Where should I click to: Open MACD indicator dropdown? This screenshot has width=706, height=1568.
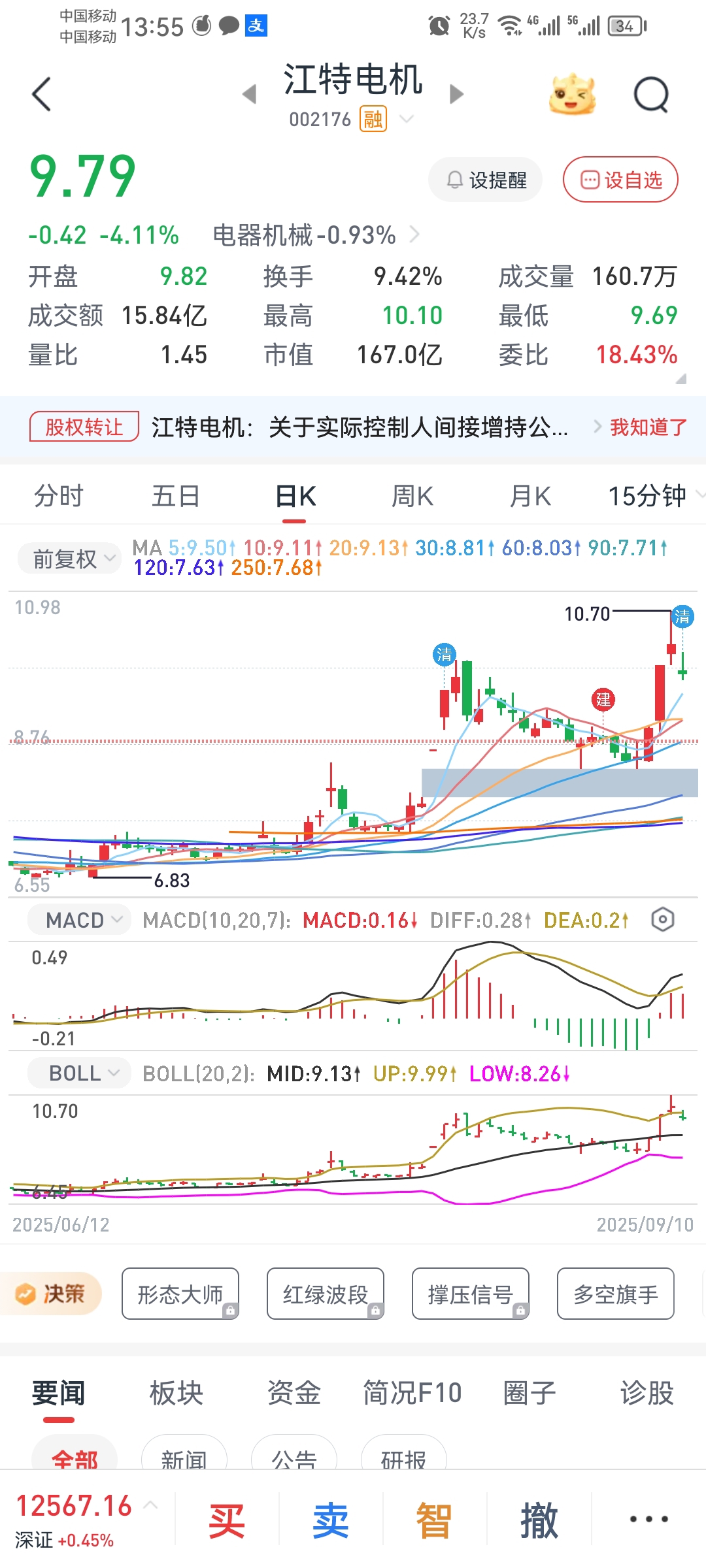(79, 920)
